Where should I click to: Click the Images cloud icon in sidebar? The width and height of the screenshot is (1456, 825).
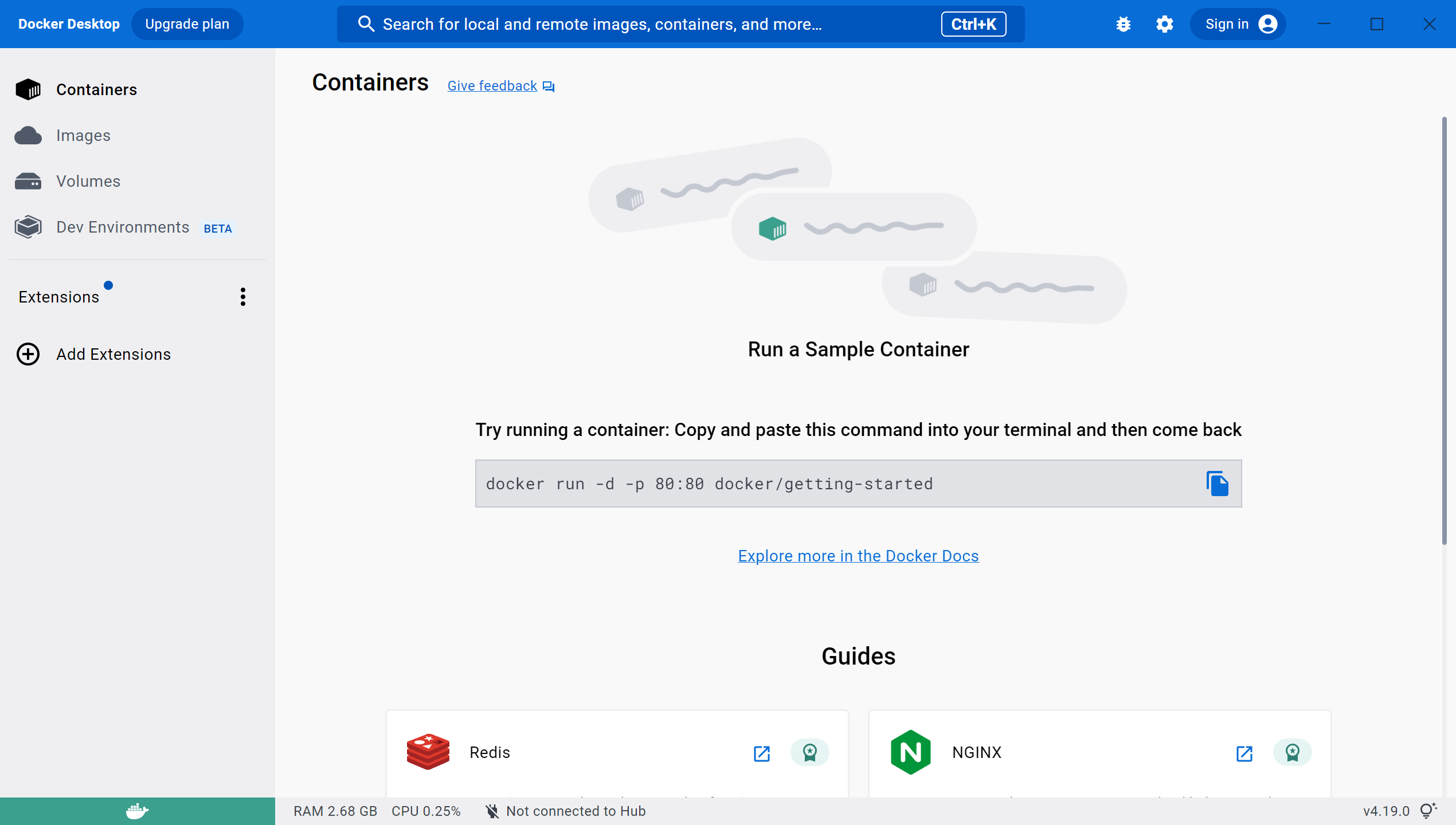point(28,136)
